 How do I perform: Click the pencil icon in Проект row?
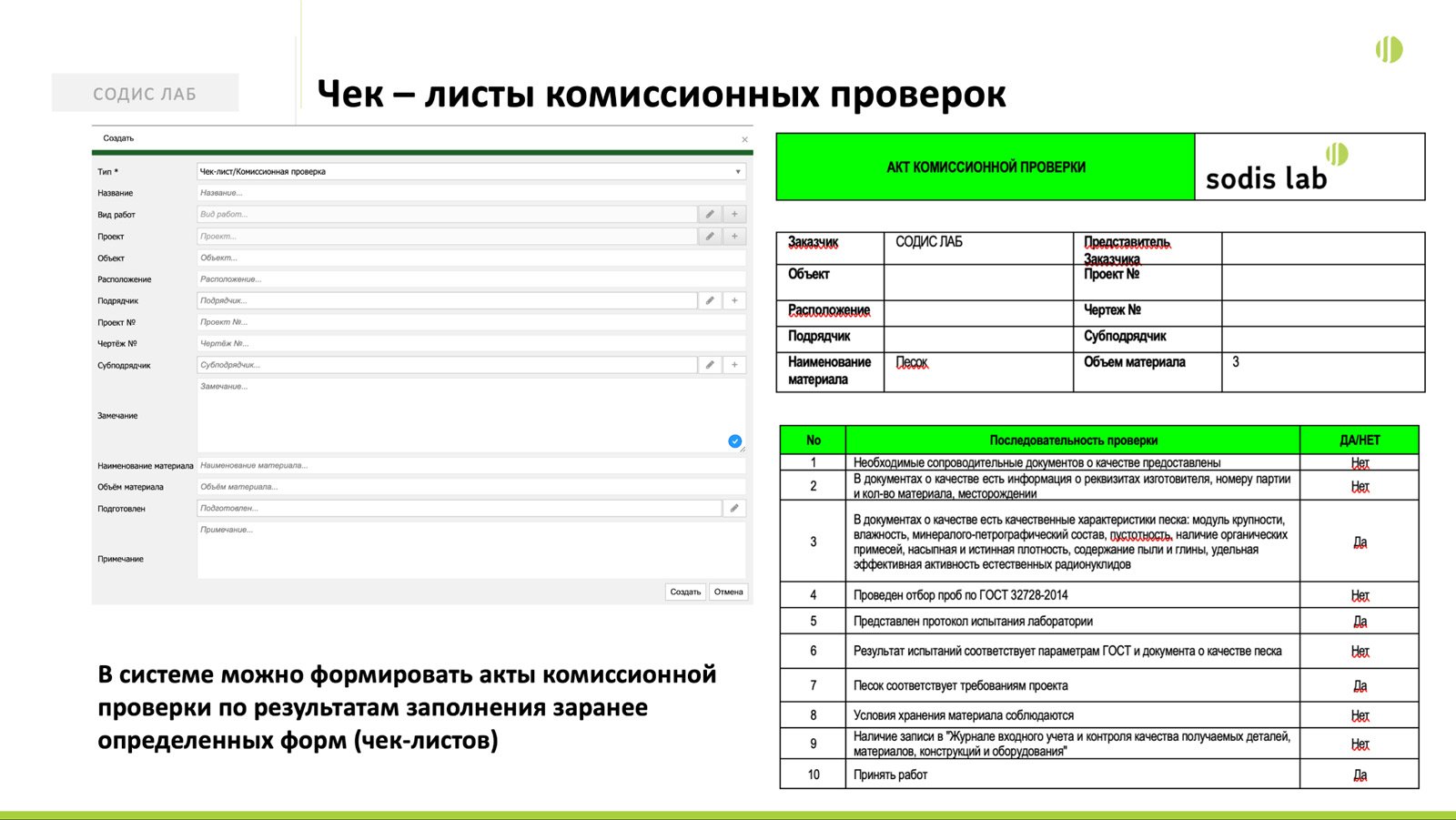pyautogui.click(x=710, y=236)
